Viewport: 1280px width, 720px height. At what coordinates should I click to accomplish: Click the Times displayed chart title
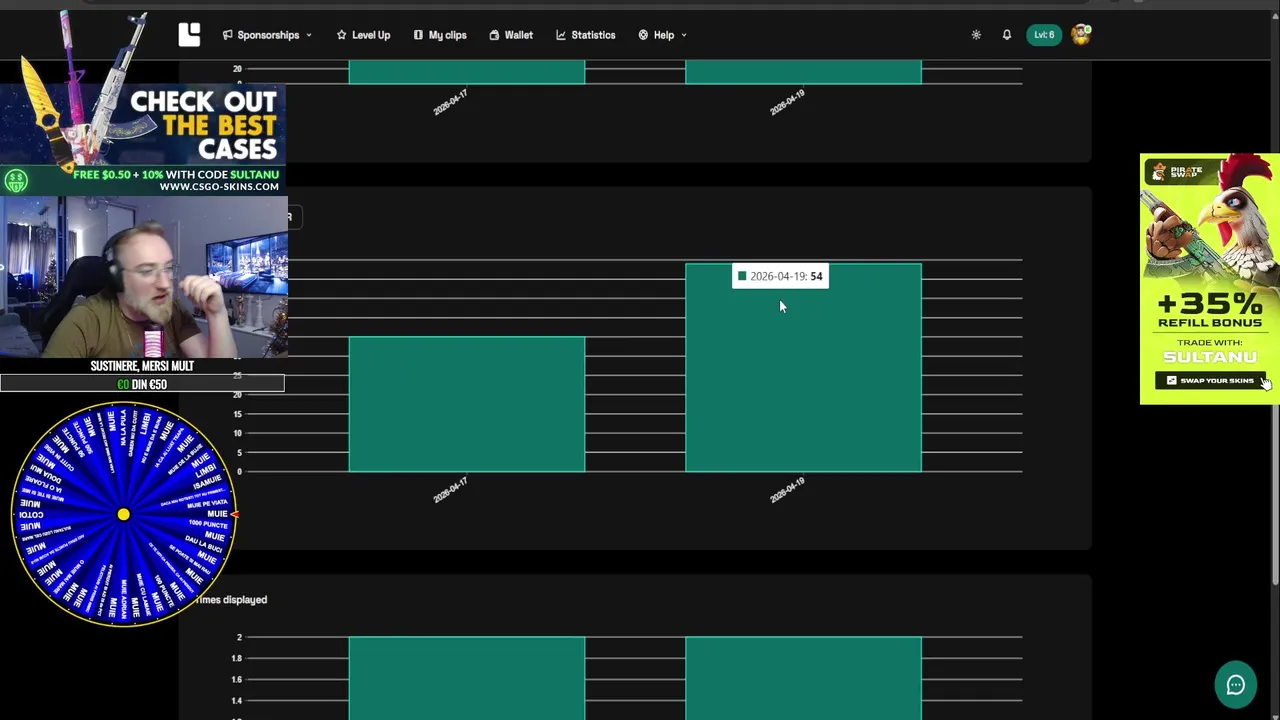click(231, 599)
